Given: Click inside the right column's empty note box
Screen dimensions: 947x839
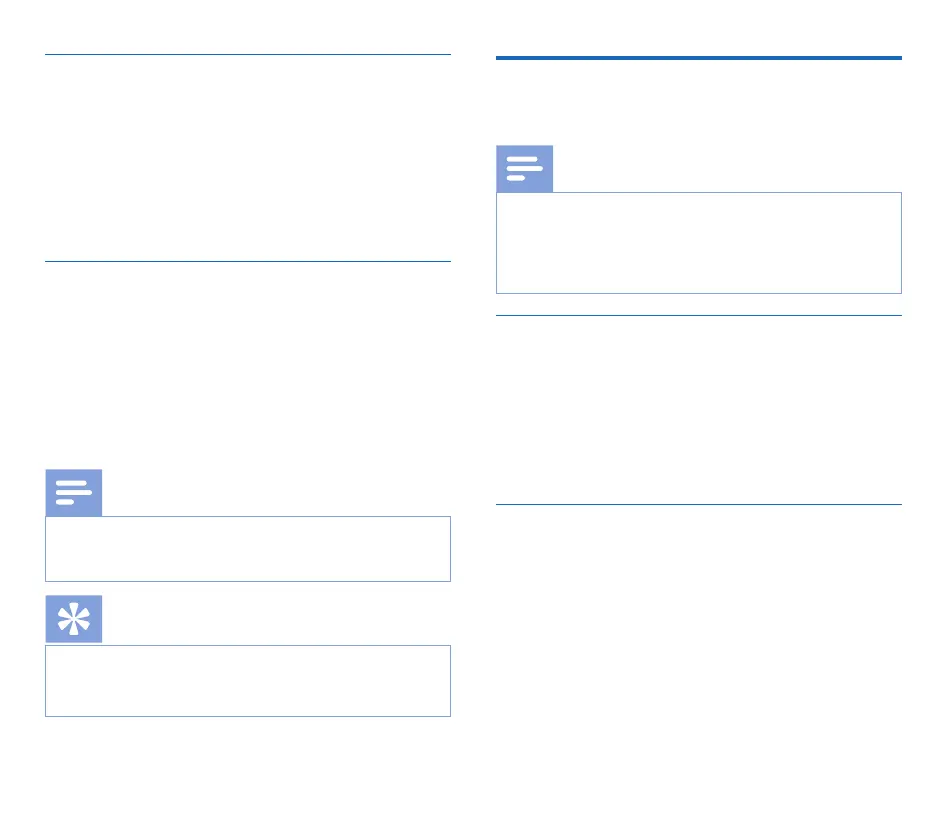Looking at the screenshot, I should click(x=698, y=243).
